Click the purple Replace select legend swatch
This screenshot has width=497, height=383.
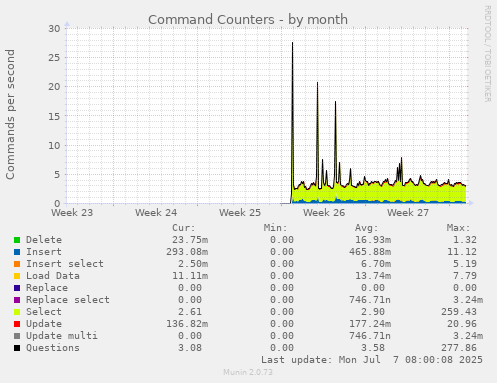click(x=17, y=300)
